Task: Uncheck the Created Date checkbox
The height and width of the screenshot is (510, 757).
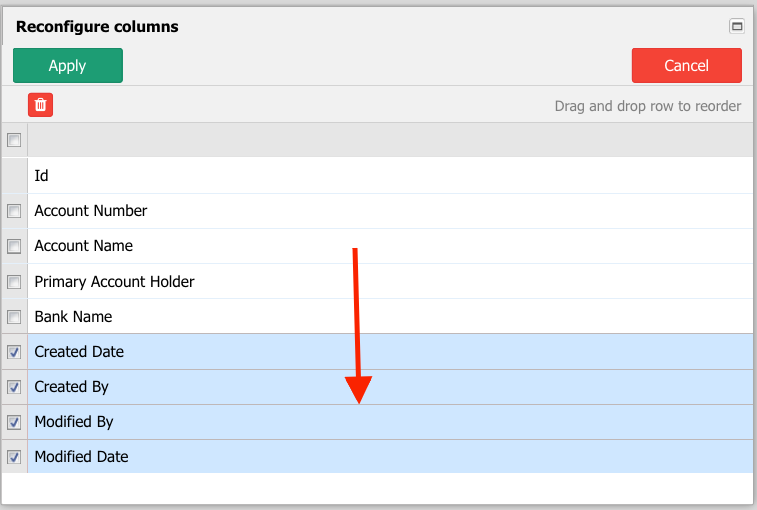Action: point(14,352)
